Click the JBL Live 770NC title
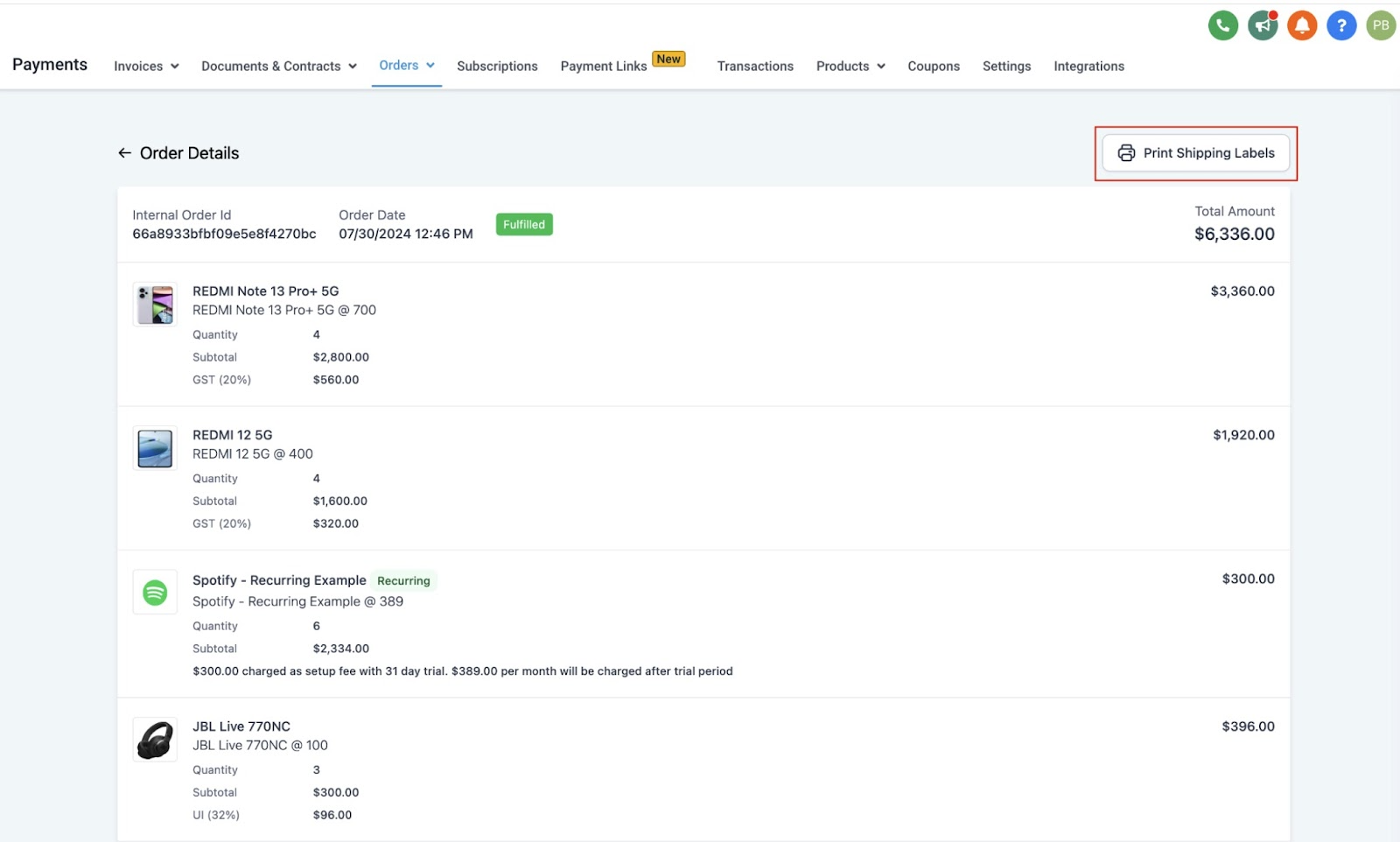Viewport: 1400px width, 842px height. (x=241, y=726)
